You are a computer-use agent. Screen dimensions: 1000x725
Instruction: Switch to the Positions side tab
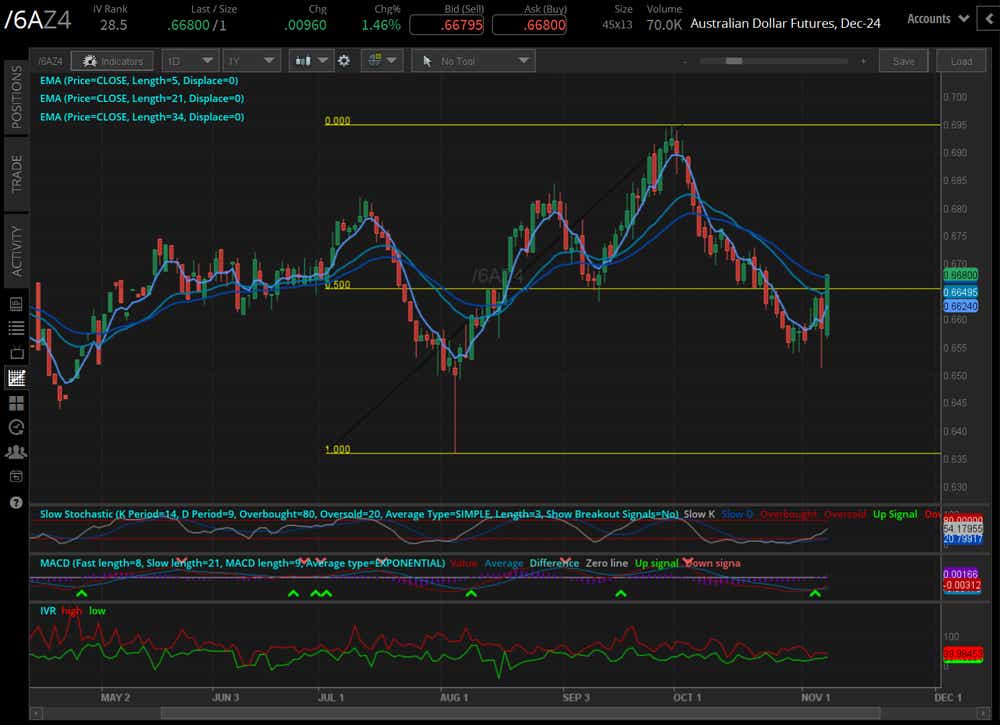tap(16, 97)
